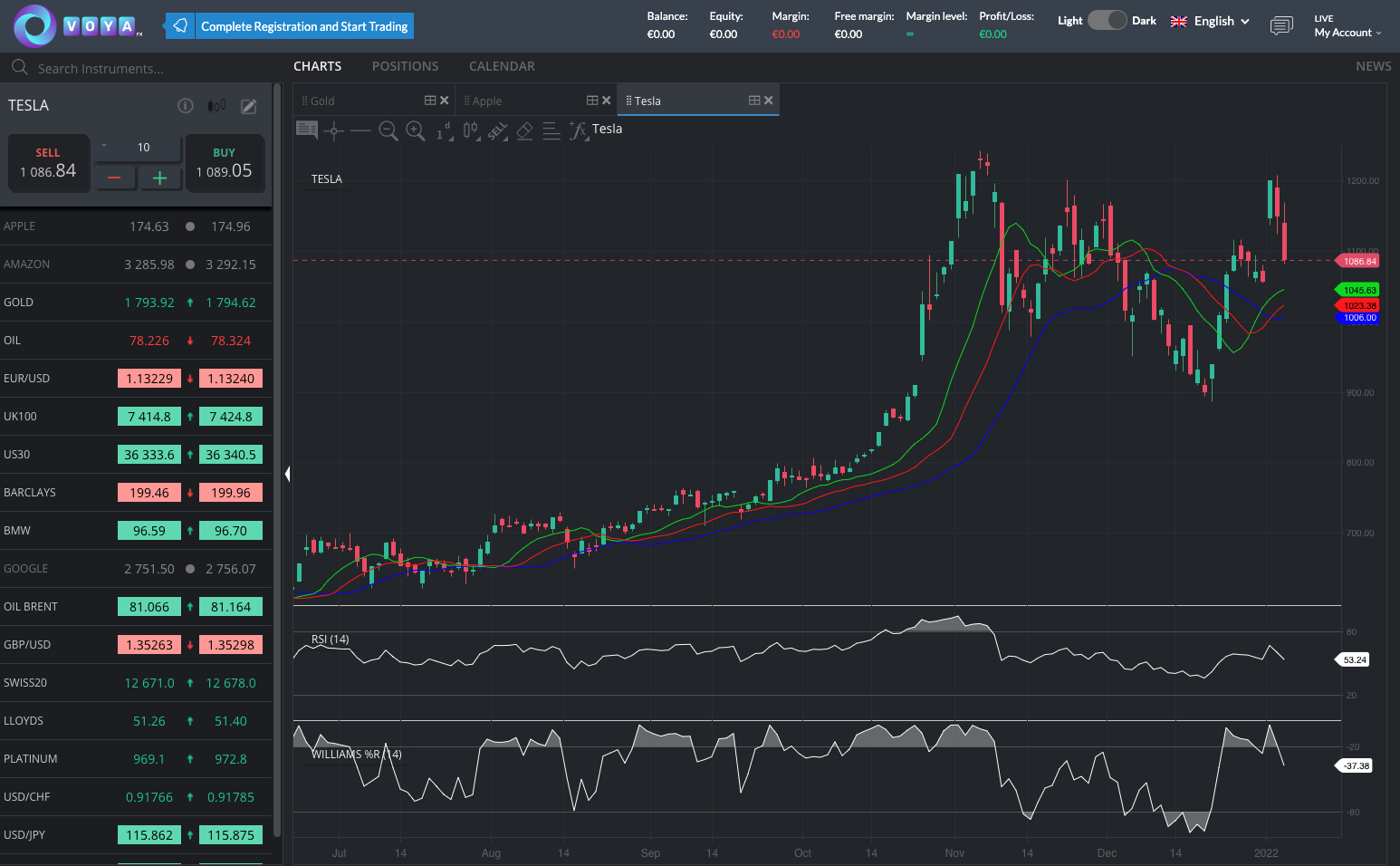Show Tesla instrument info icon

point(186,106)
